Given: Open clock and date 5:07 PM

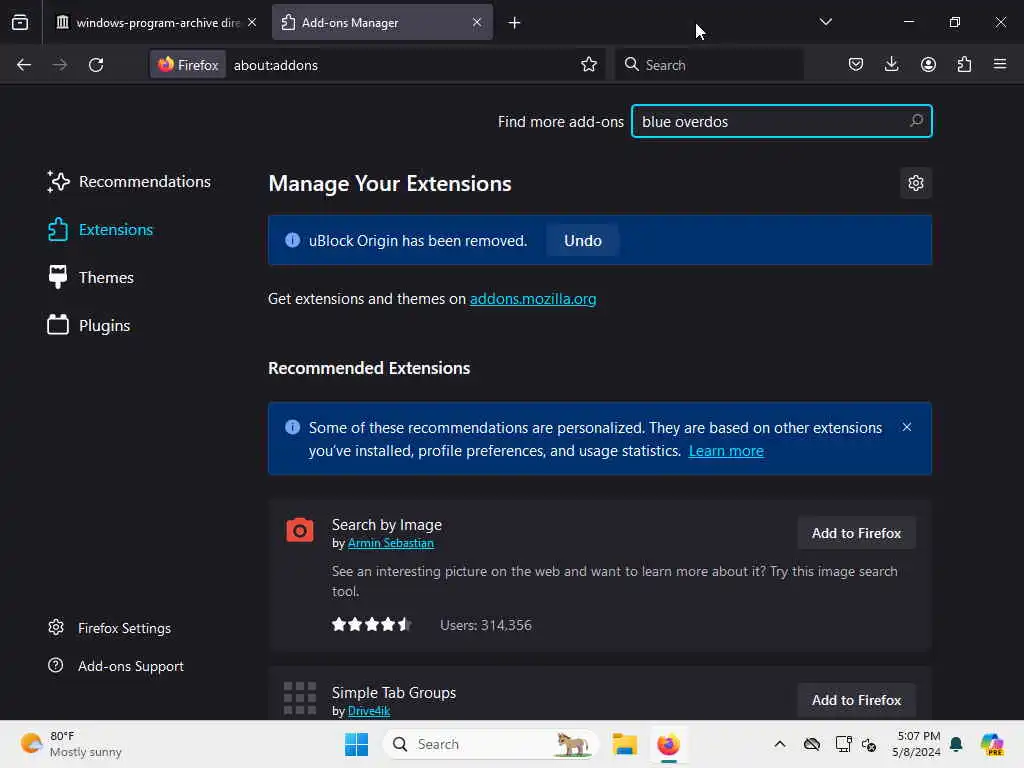Looking at the screenshot, I should coord(916,744).
